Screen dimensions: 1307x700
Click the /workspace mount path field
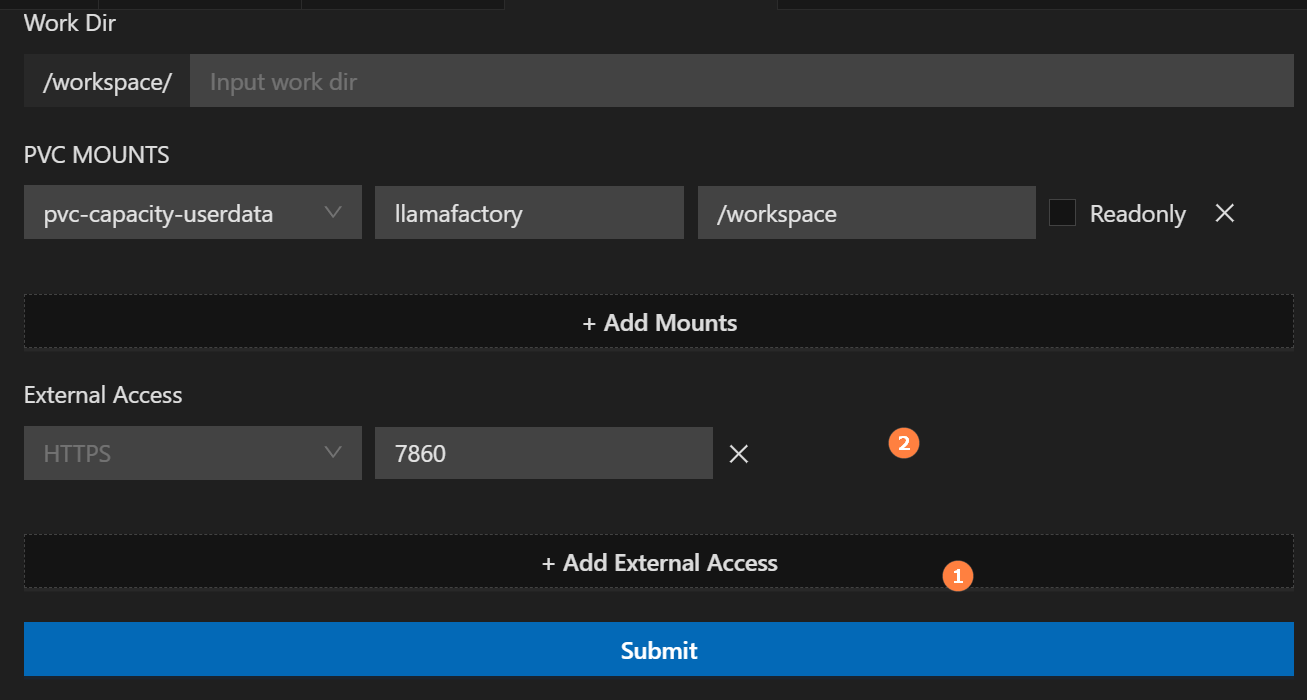pos(865,213)
